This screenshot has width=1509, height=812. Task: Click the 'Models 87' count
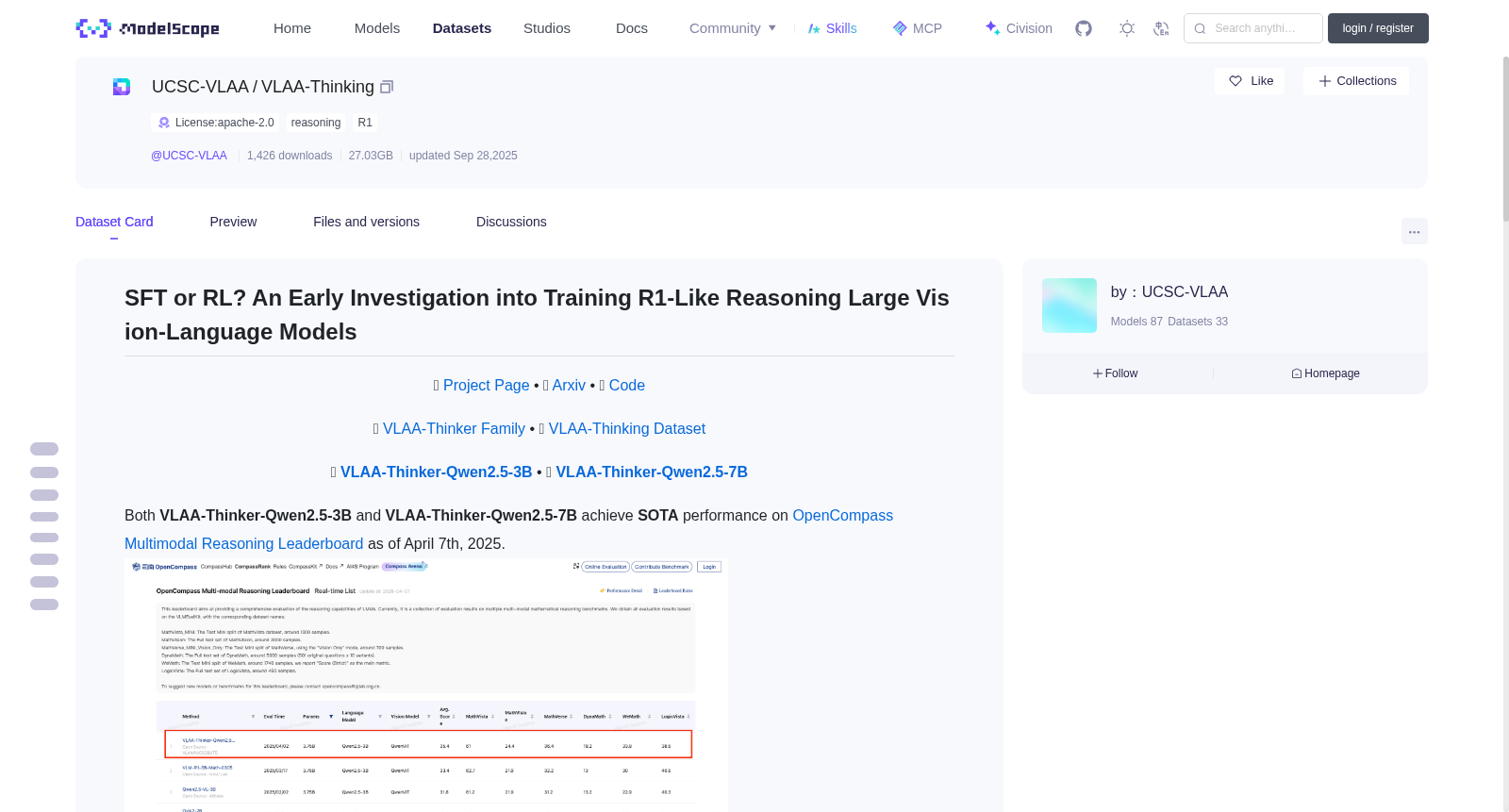pyautogui.click(x=1136, y=322)
